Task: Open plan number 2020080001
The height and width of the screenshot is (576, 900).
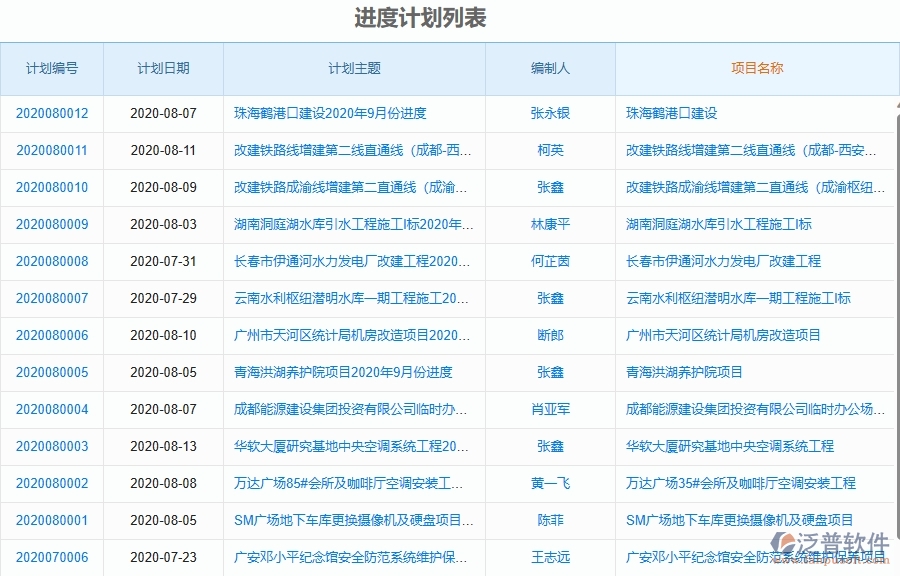Action: (52, 521)
